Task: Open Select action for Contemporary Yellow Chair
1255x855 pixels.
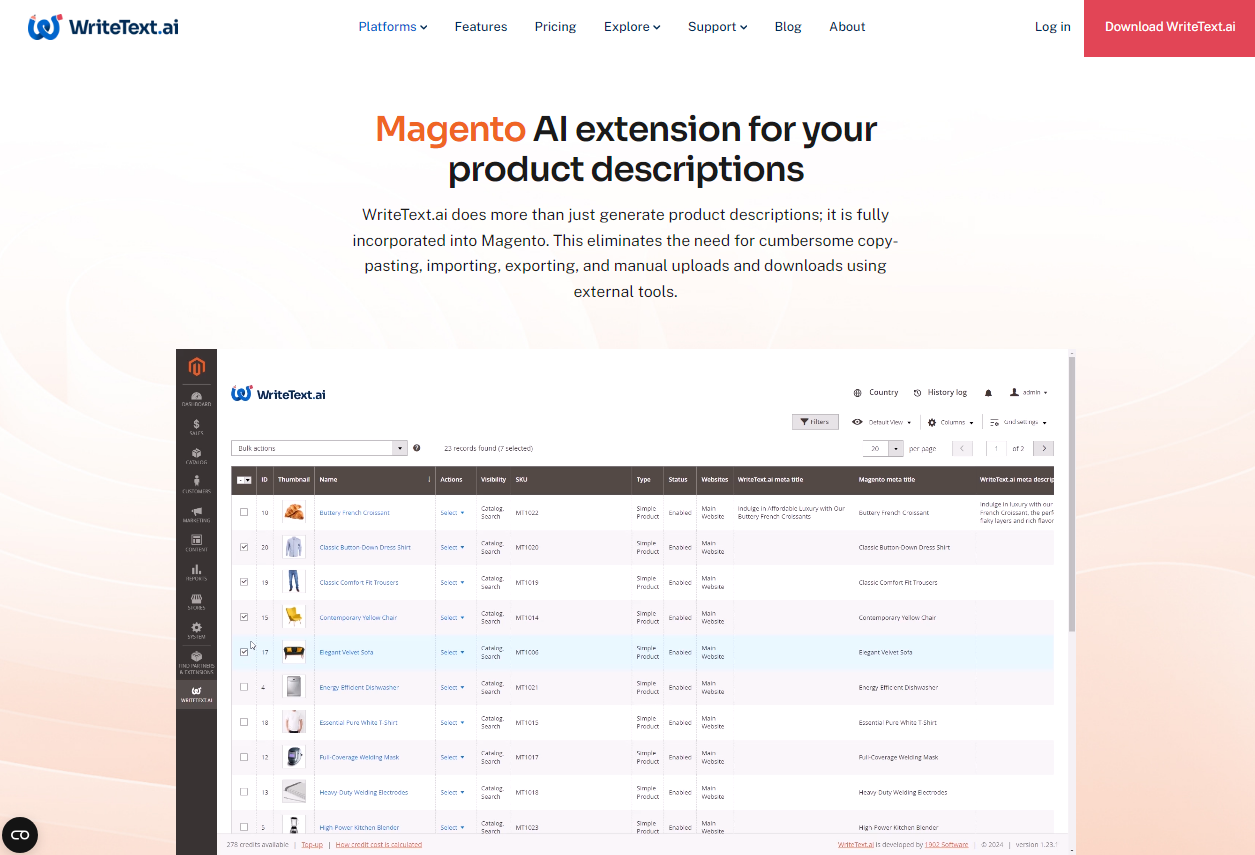Action: (452, 618)
